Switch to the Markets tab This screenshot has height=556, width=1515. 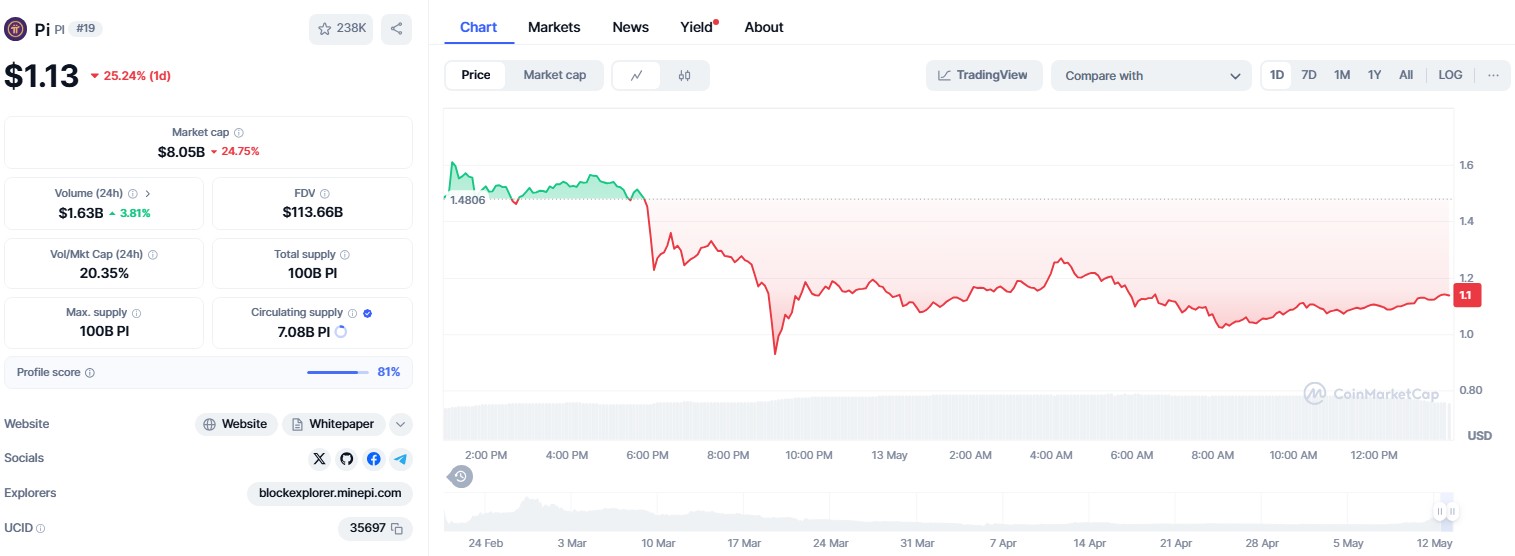click(554, 27)
